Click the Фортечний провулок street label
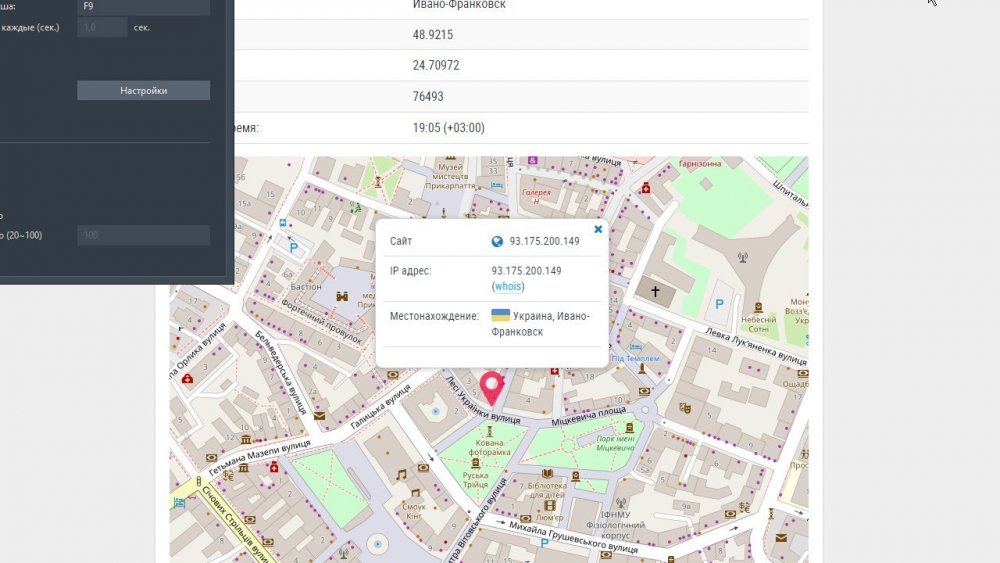 pyautogui.click(x=321, y=322)
